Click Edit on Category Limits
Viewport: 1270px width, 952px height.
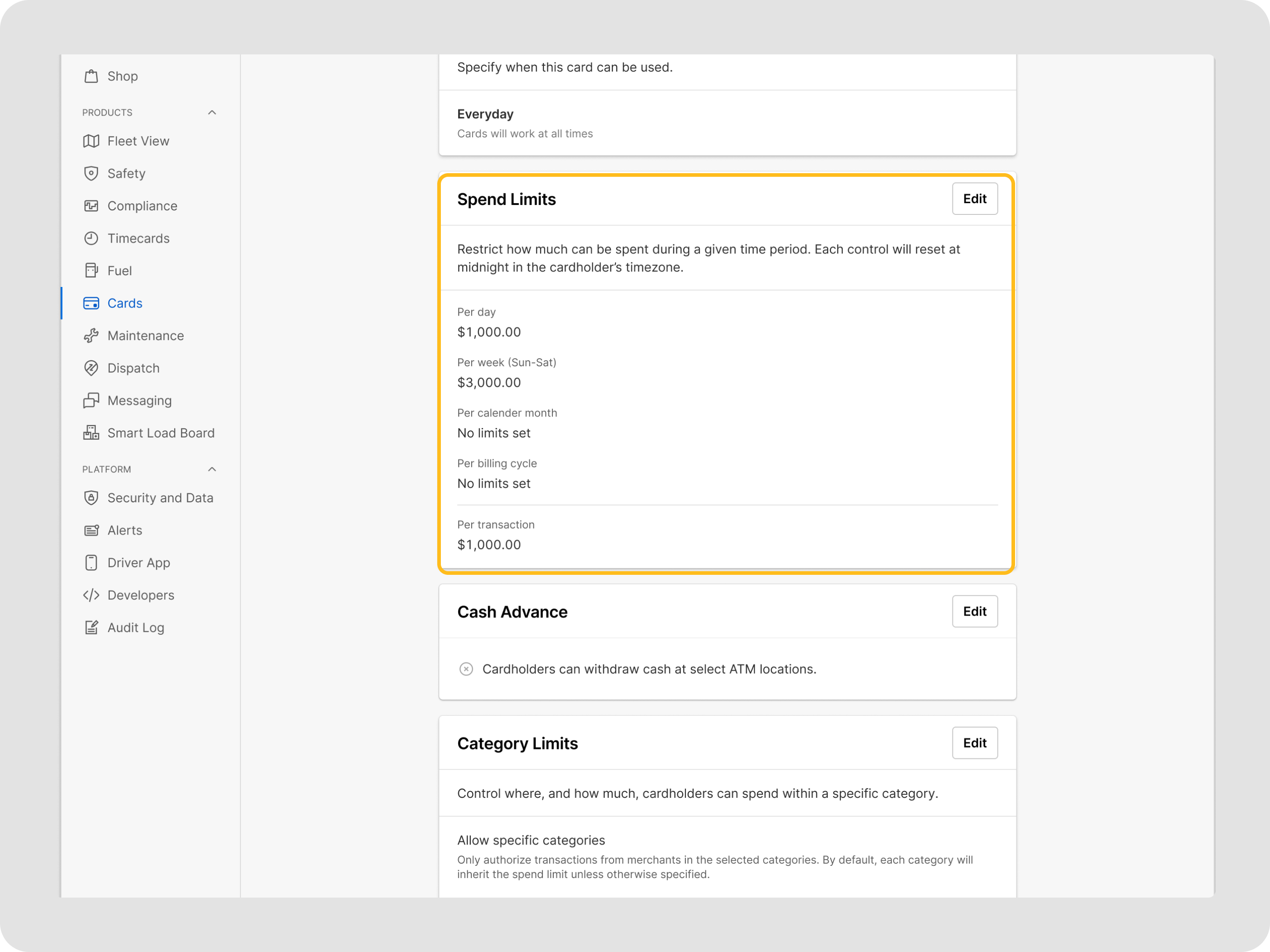pyautogui.click(x=975, y=743)
